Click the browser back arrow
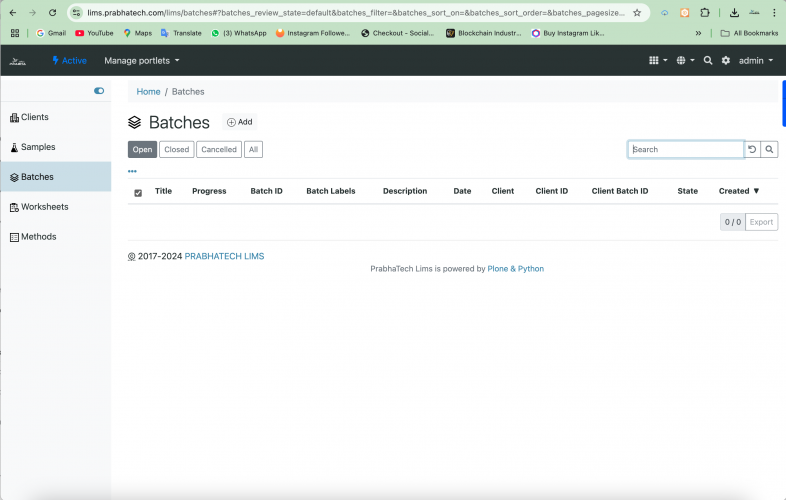The height and width of the screenshot is (500, 786). click(13, 13)
